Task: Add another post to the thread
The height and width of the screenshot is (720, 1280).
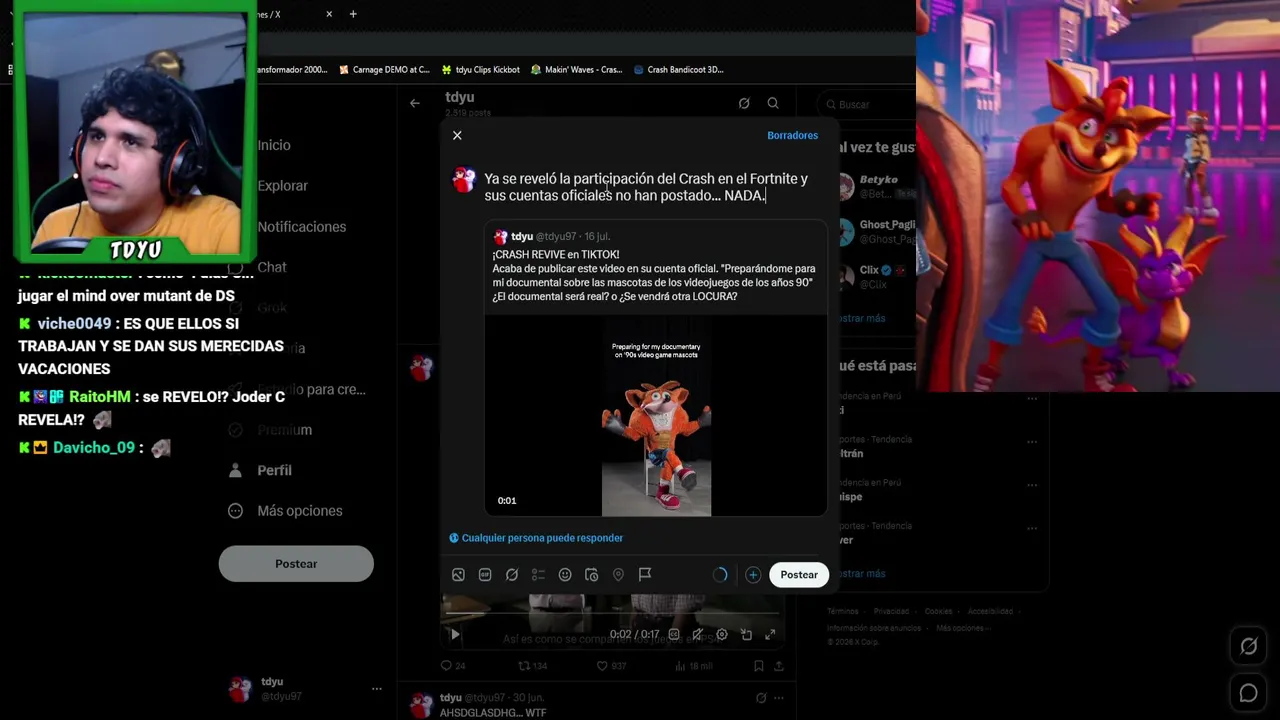Action: [x=753, y=575]
